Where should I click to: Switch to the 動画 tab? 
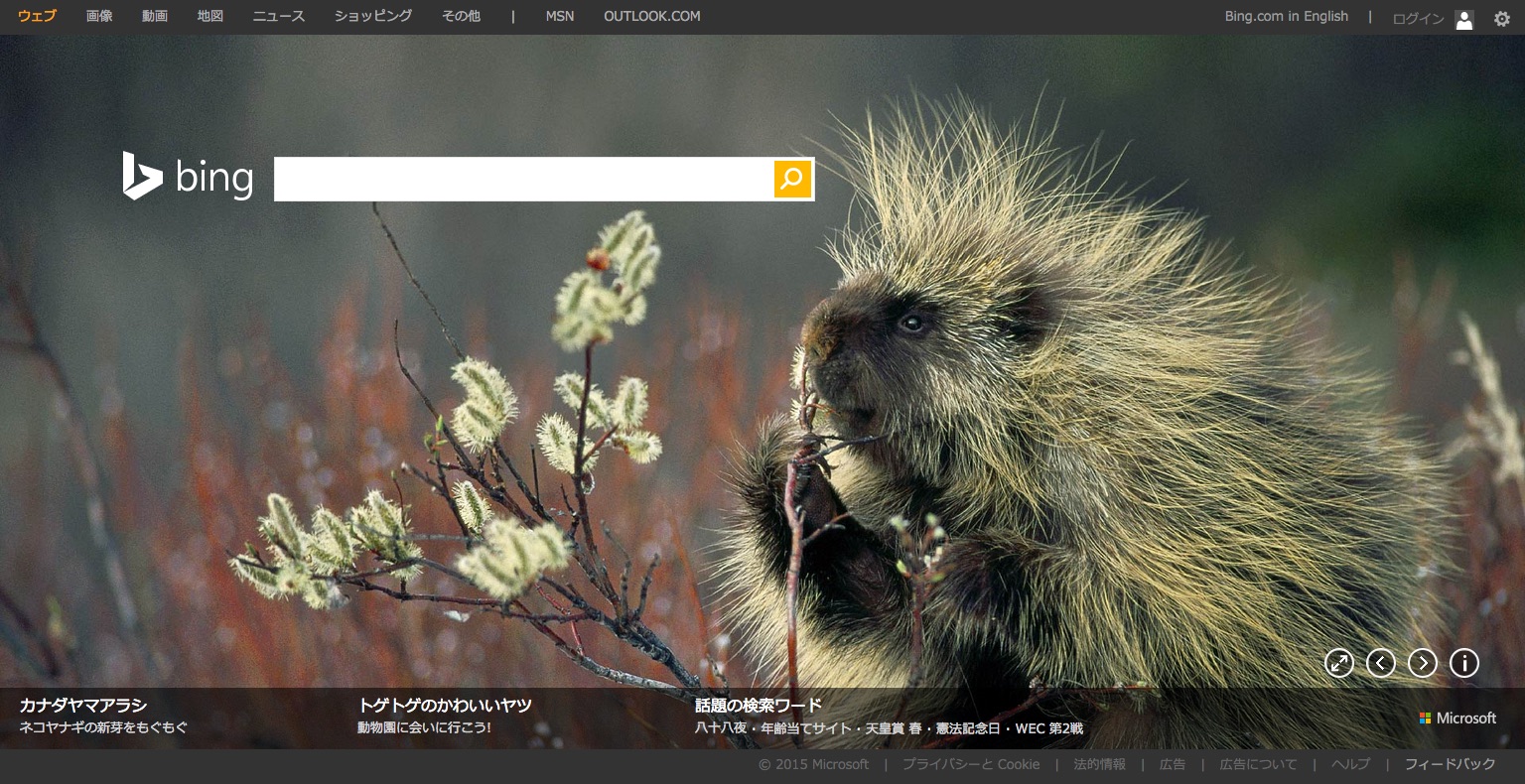tap(155, 16)
